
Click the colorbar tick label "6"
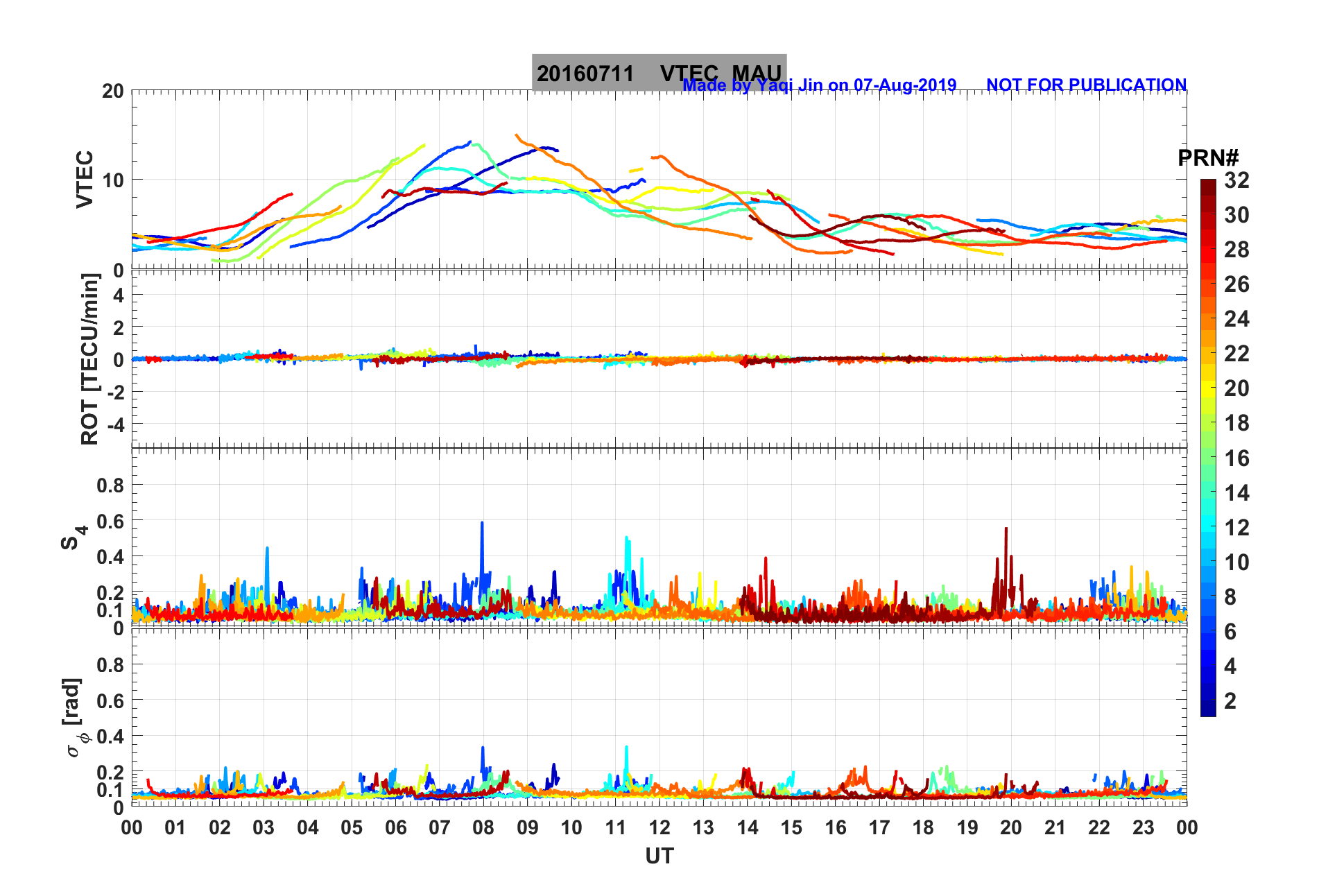point(1230,632)
